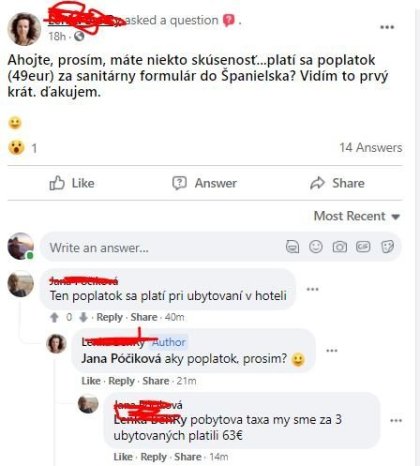Expand the Most Recent sort dropdown
Screen dimensions: 420x466
pyautogui.click(x=357, y=216)
